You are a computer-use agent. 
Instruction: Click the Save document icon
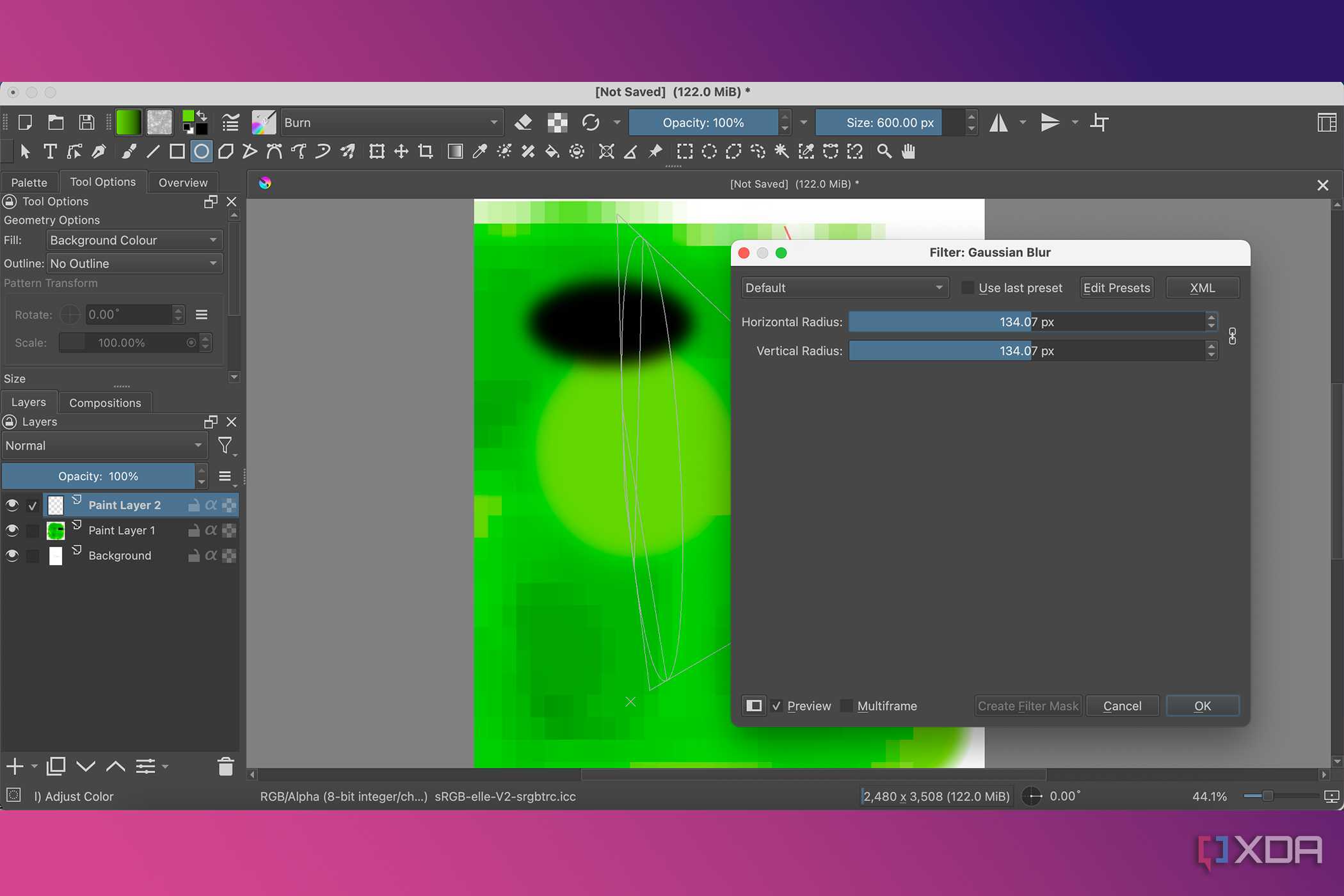tap(86, 122)
